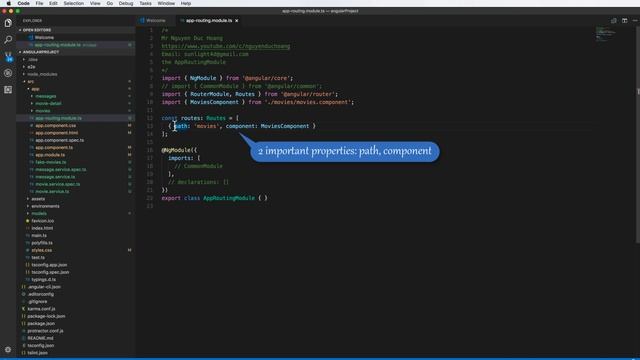Expand the movie-detail folder
Screen dimensions: 640x360
tap(48, 104)
